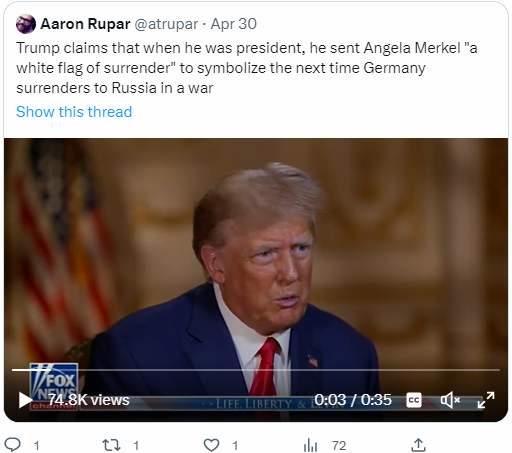This screenshot has height=453, width=512.
Task: Click the 0:03 / 0:35 time display
Action: [353, 400]
